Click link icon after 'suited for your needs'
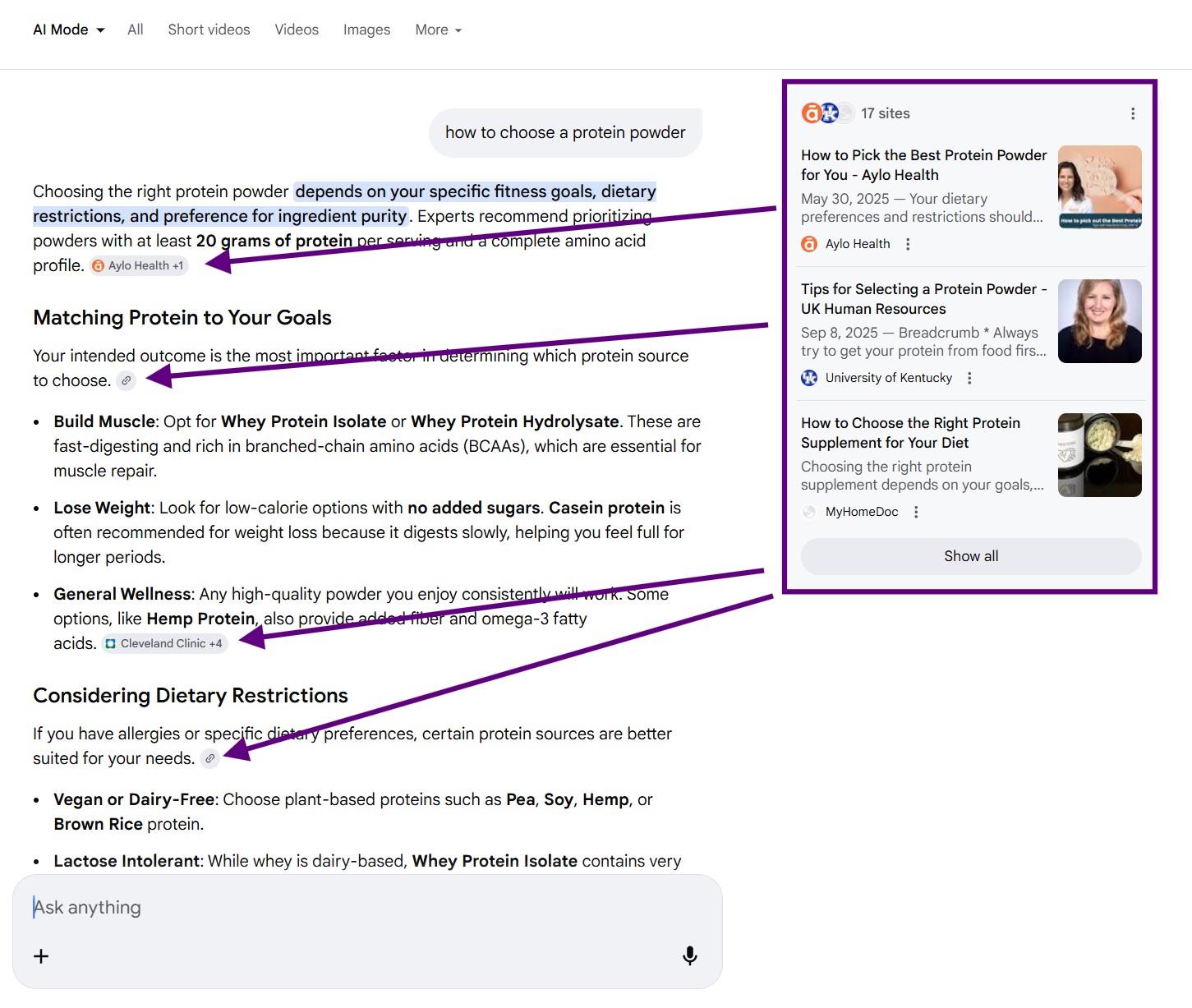This screenshot has height=1008, width=1192. click(x=209, y=758)
